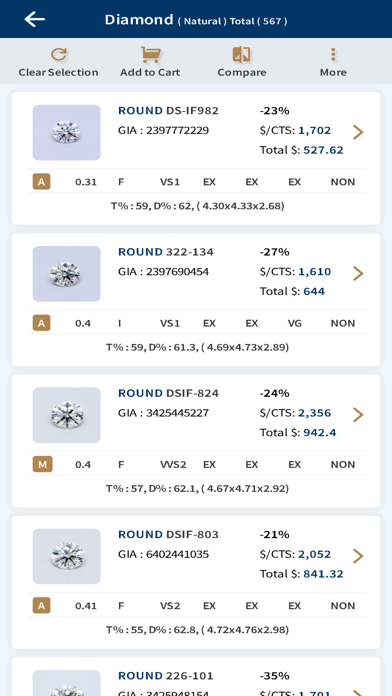Open DSIF-803 details via chevron

(x=358, y=556)
